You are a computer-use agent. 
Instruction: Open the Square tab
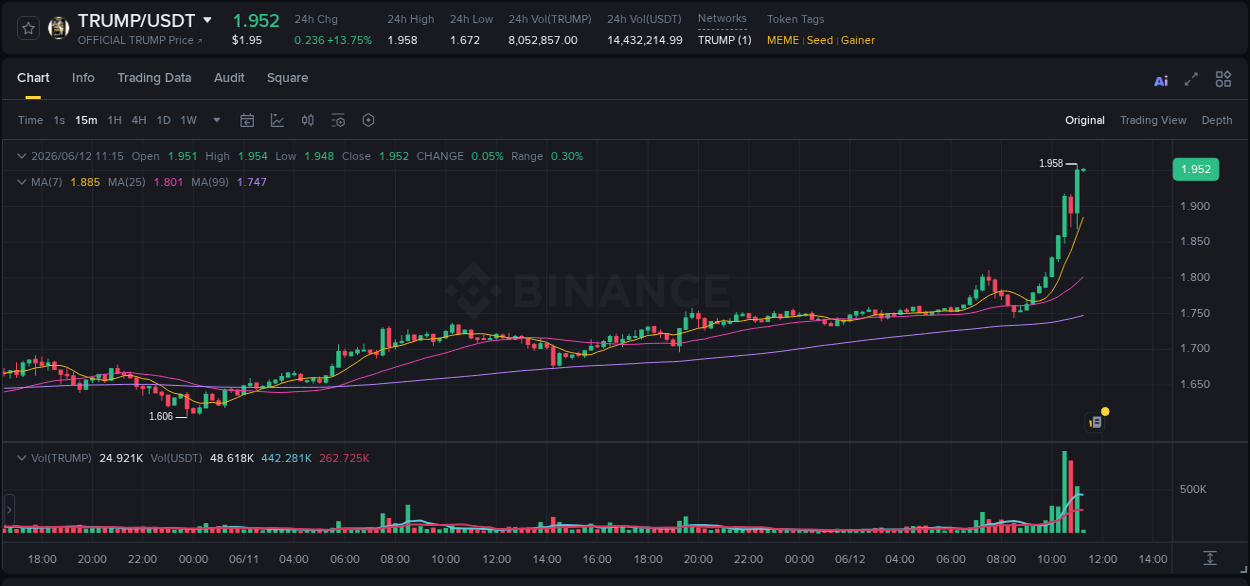[287, 78]
